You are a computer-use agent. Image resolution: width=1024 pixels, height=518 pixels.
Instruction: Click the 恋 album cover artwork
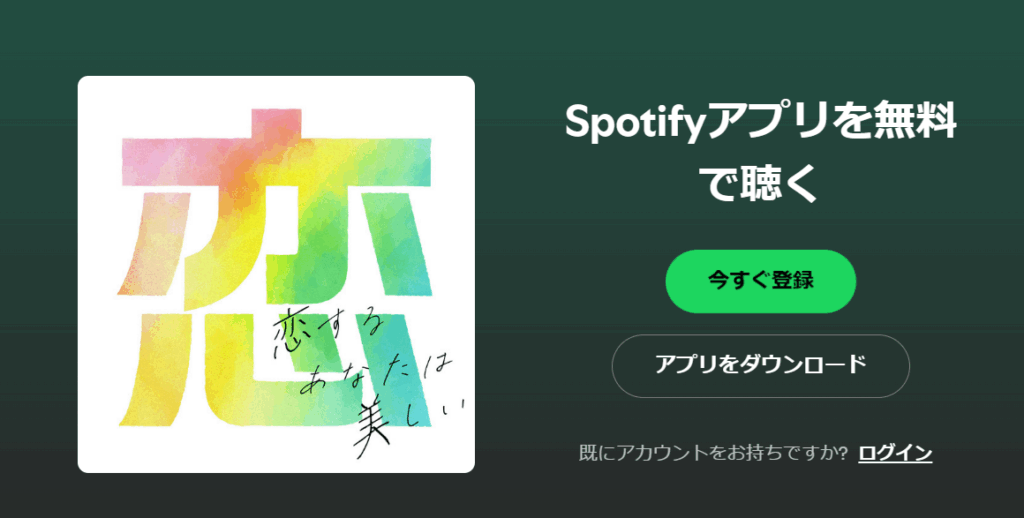[276, 274]
